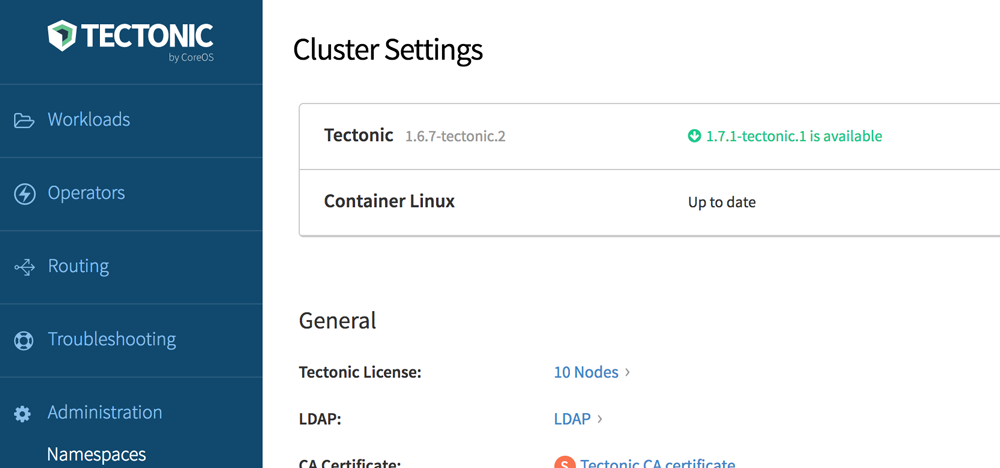Click the chevron after 10 Nodes
Image resolution: width=1000 pixels, height=468 pixels.
(x=627, y=372)
